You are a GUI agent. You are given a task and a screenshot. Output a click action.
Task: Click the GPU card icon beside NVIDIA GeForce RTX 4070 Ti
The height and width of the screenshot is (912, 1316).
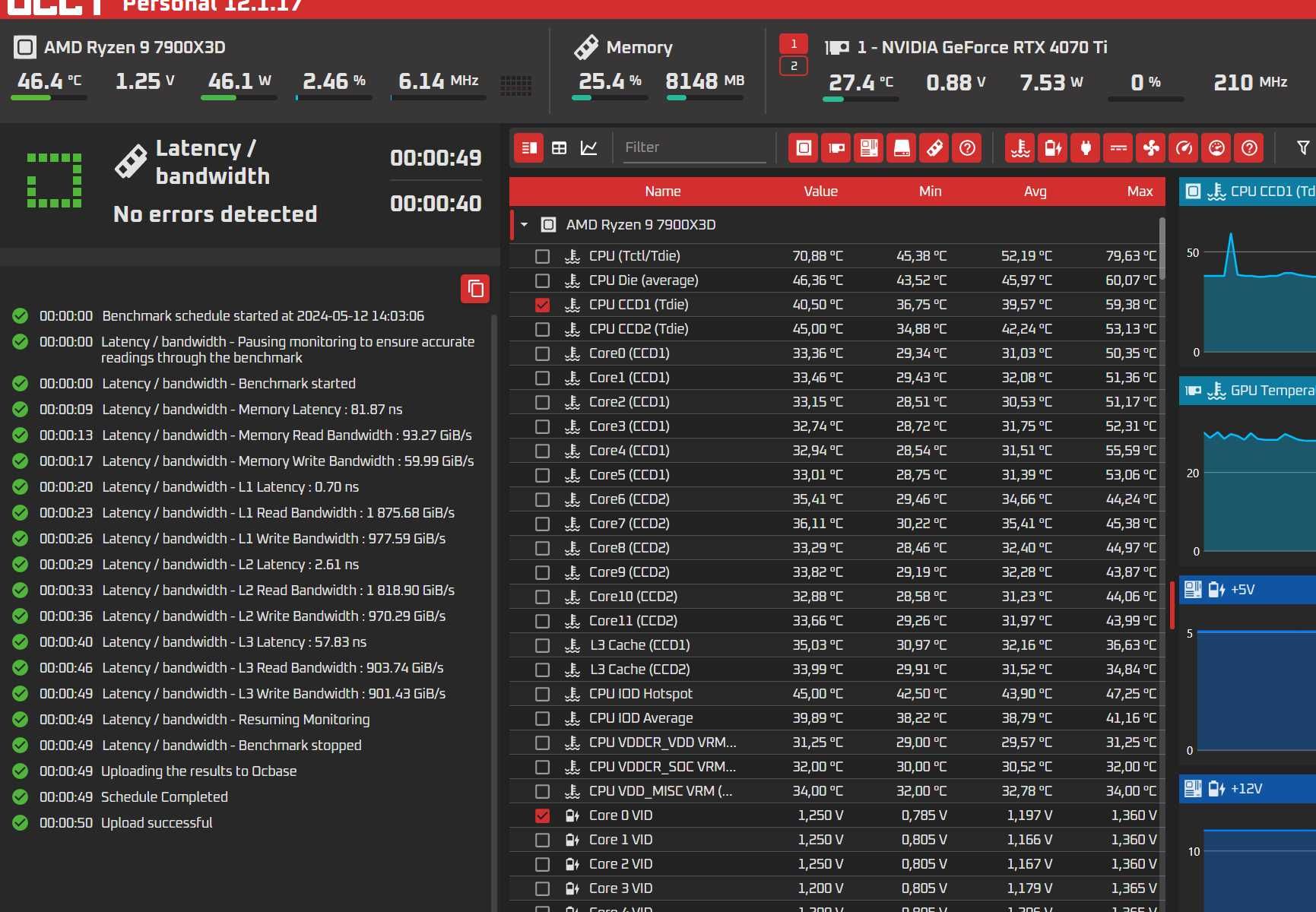click(x=837, y=47)
